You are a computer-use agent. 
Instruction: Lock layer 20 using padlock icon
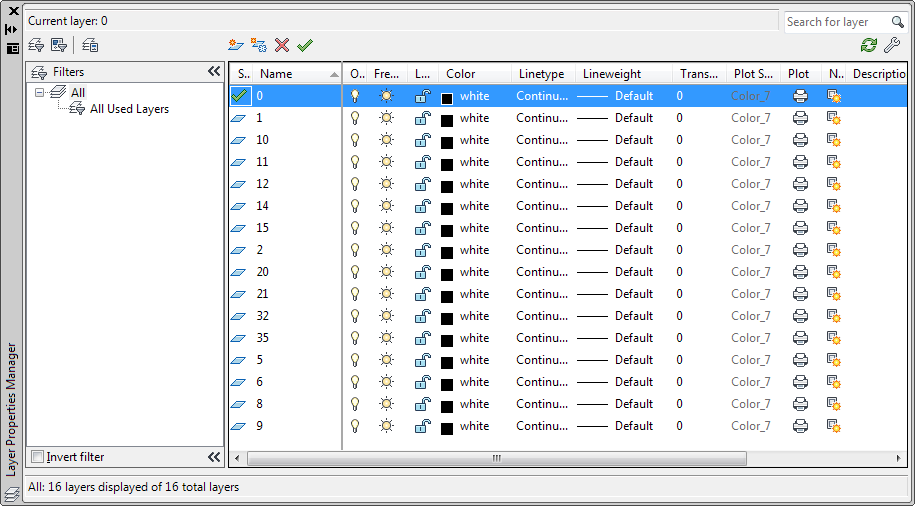423,272
